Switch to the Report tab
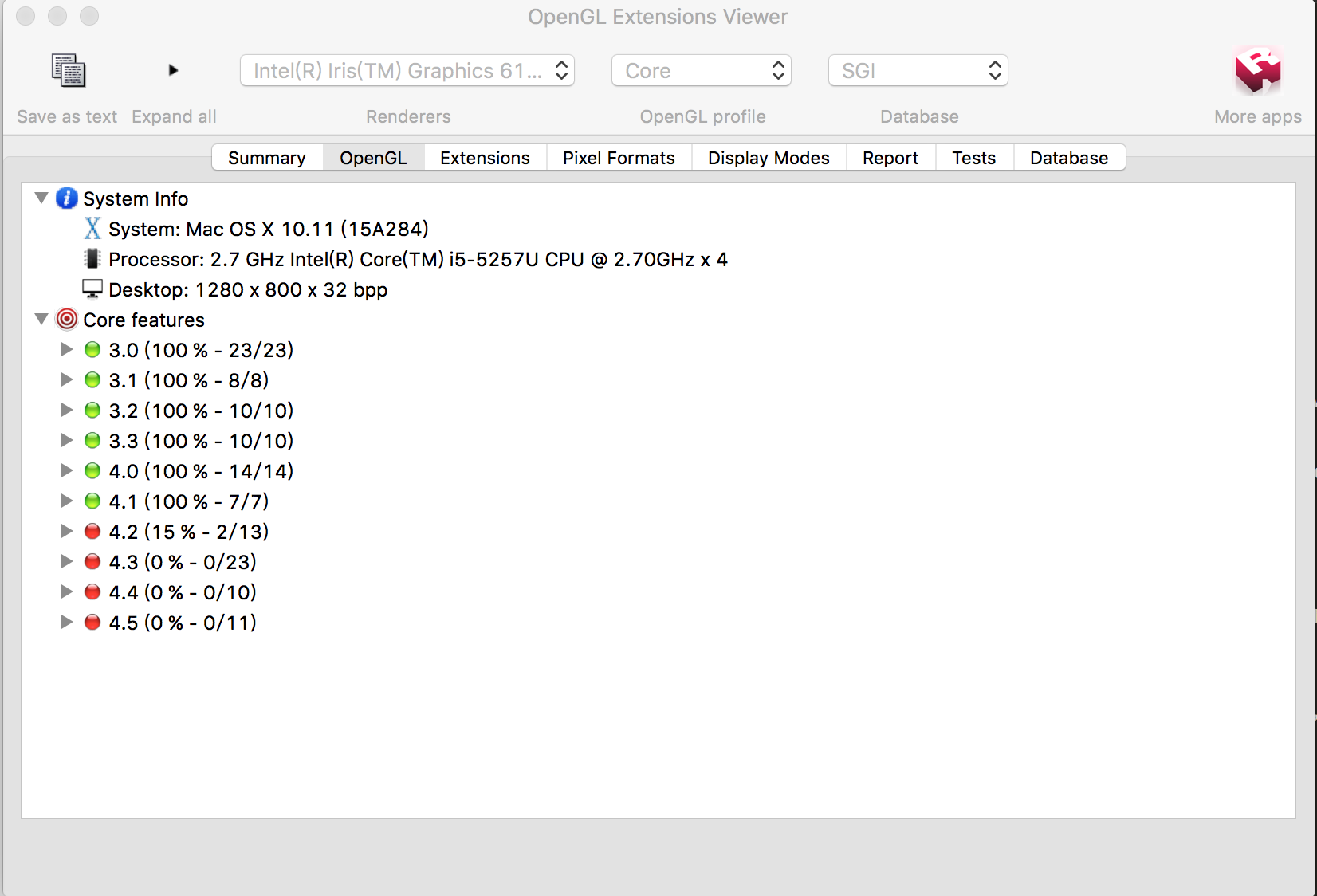Screen dimensions: 1317x896 tap(890, 158)
